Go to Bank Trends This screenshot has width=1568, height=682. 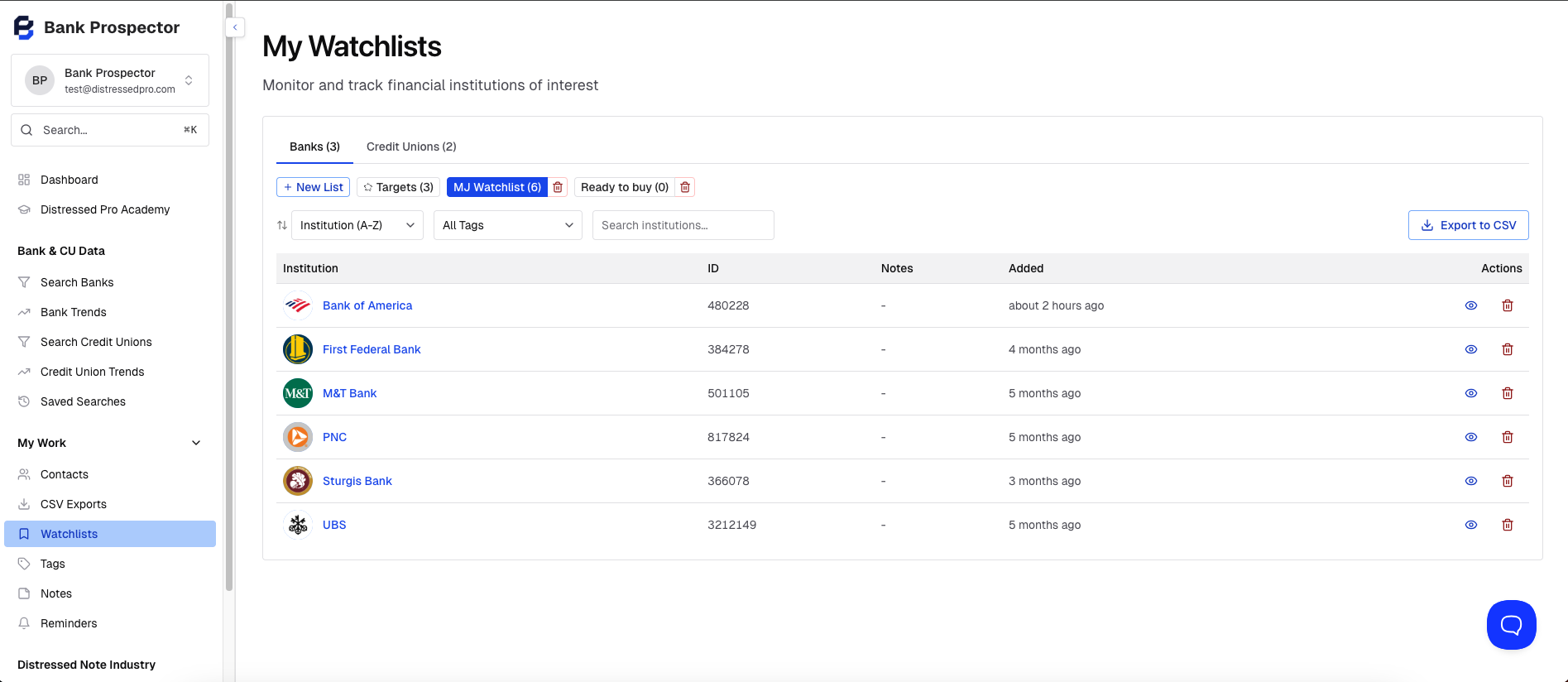pos(110,312)
